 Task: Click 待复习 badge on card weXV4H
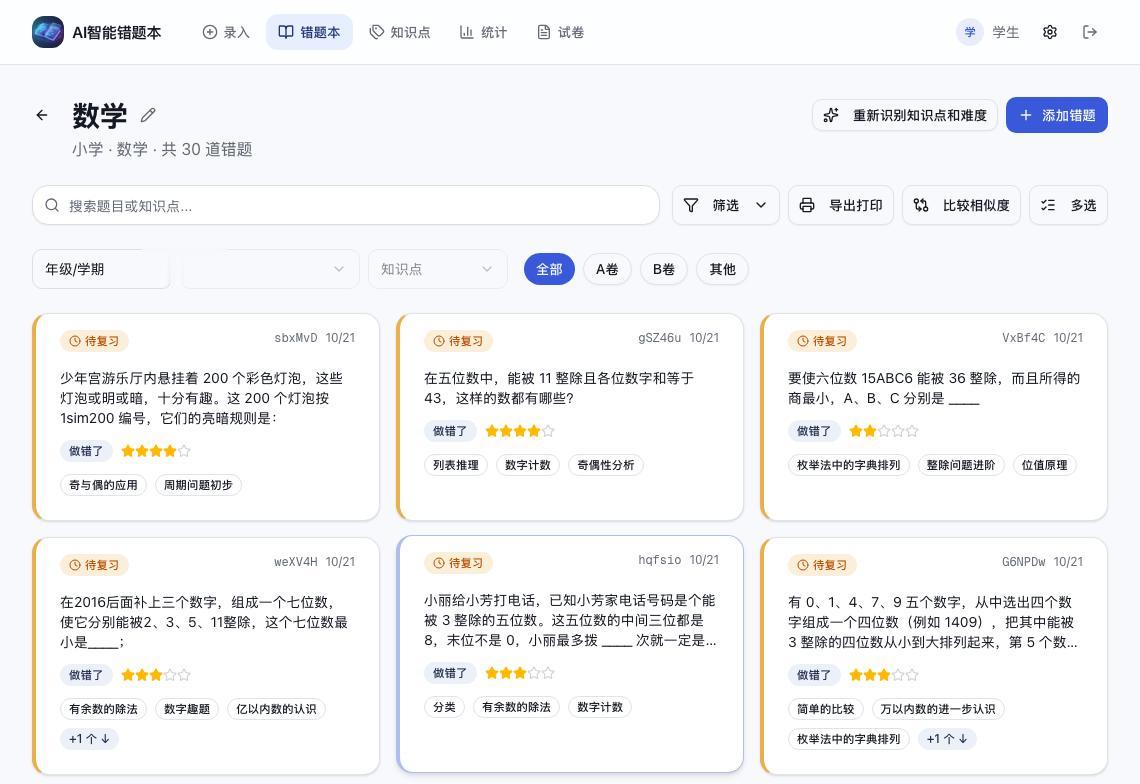click(95, 564)
